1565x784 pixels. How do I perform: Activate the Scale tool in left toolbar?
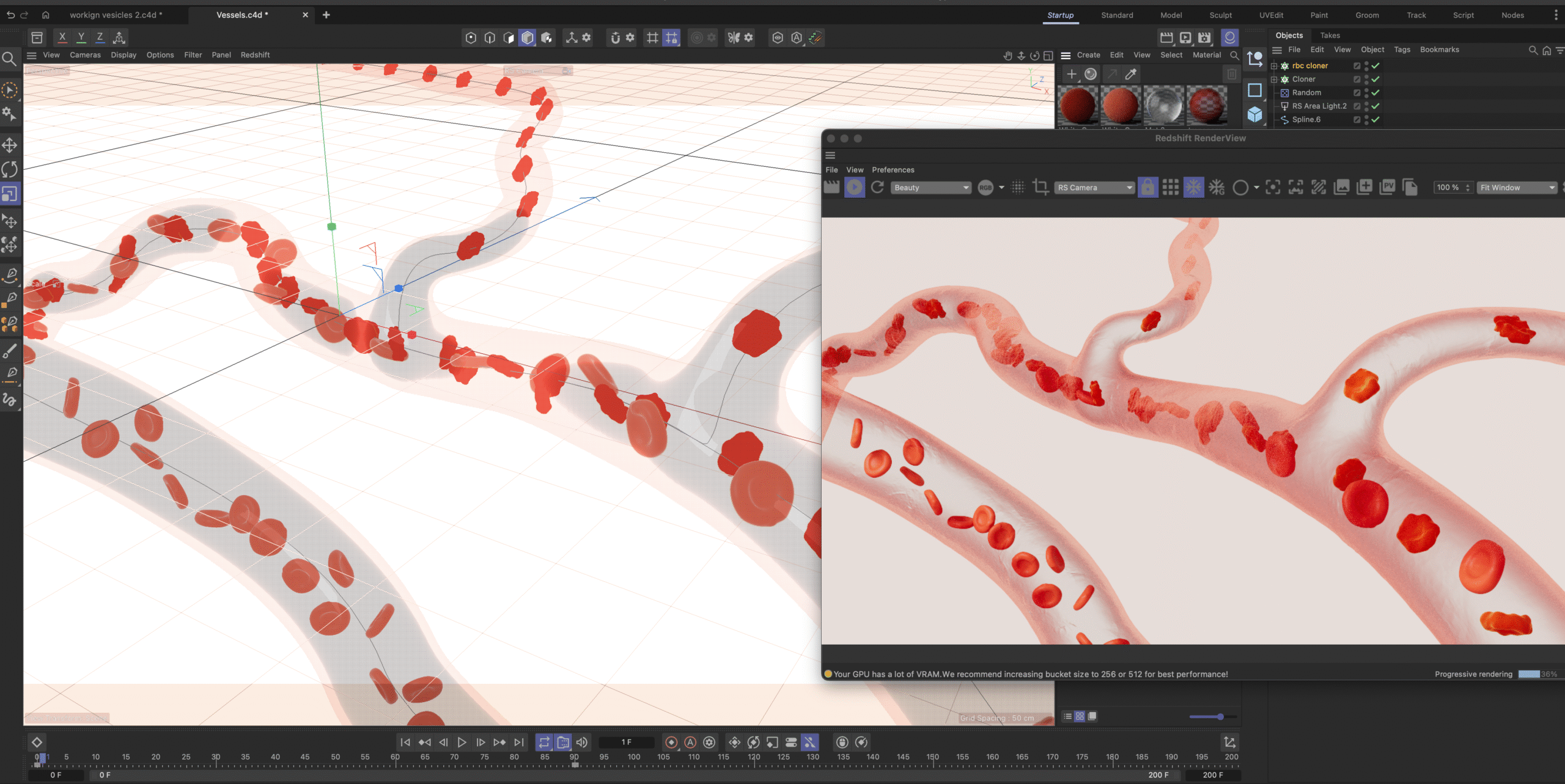click(x=10, y=194)
